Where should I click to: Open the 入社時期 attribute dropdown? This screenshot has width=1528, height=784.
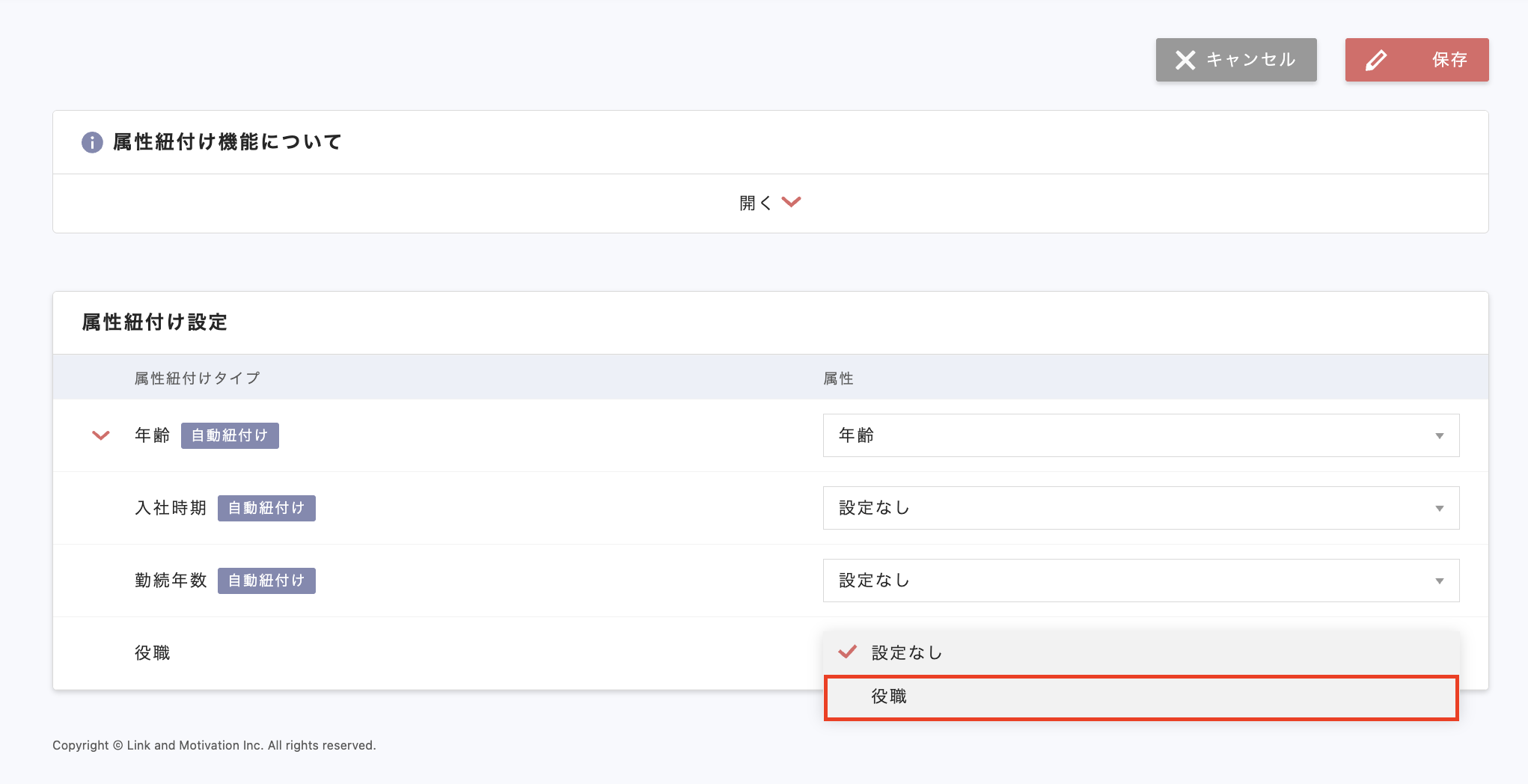tap(1140, 508)
